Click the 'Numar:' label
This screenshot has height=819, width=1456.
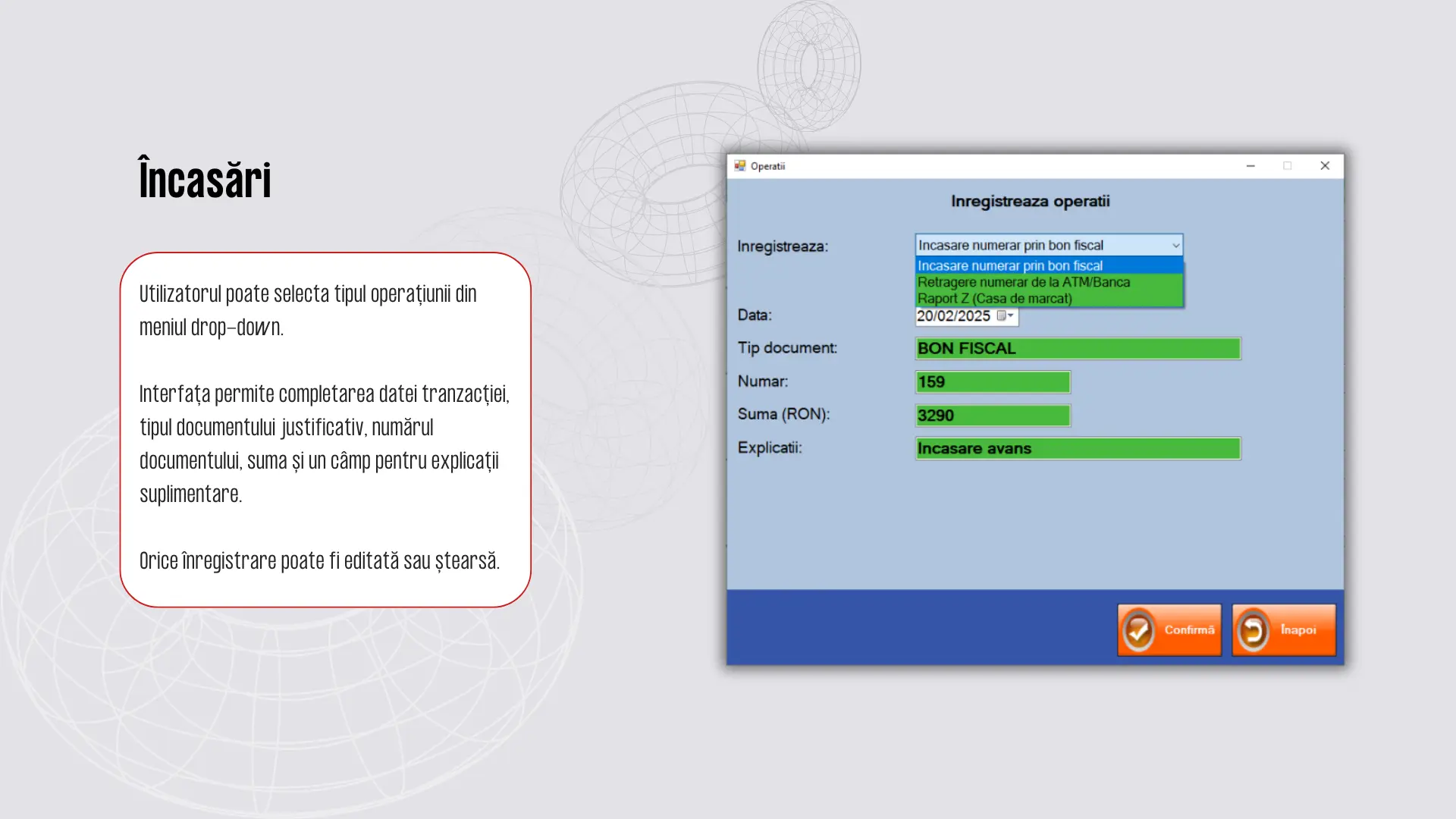763,381
